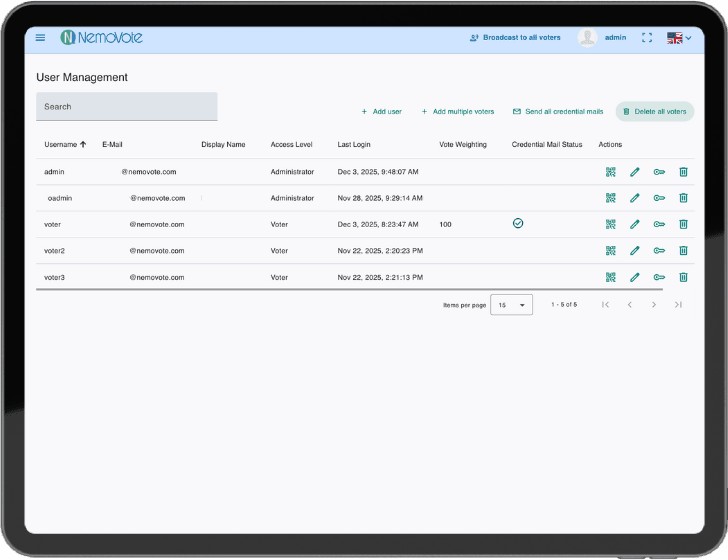Image resolution: width=728 pixels, height=560 pixels.
Task: Click the NemoVote logo
Action: [x=101, y=38]
